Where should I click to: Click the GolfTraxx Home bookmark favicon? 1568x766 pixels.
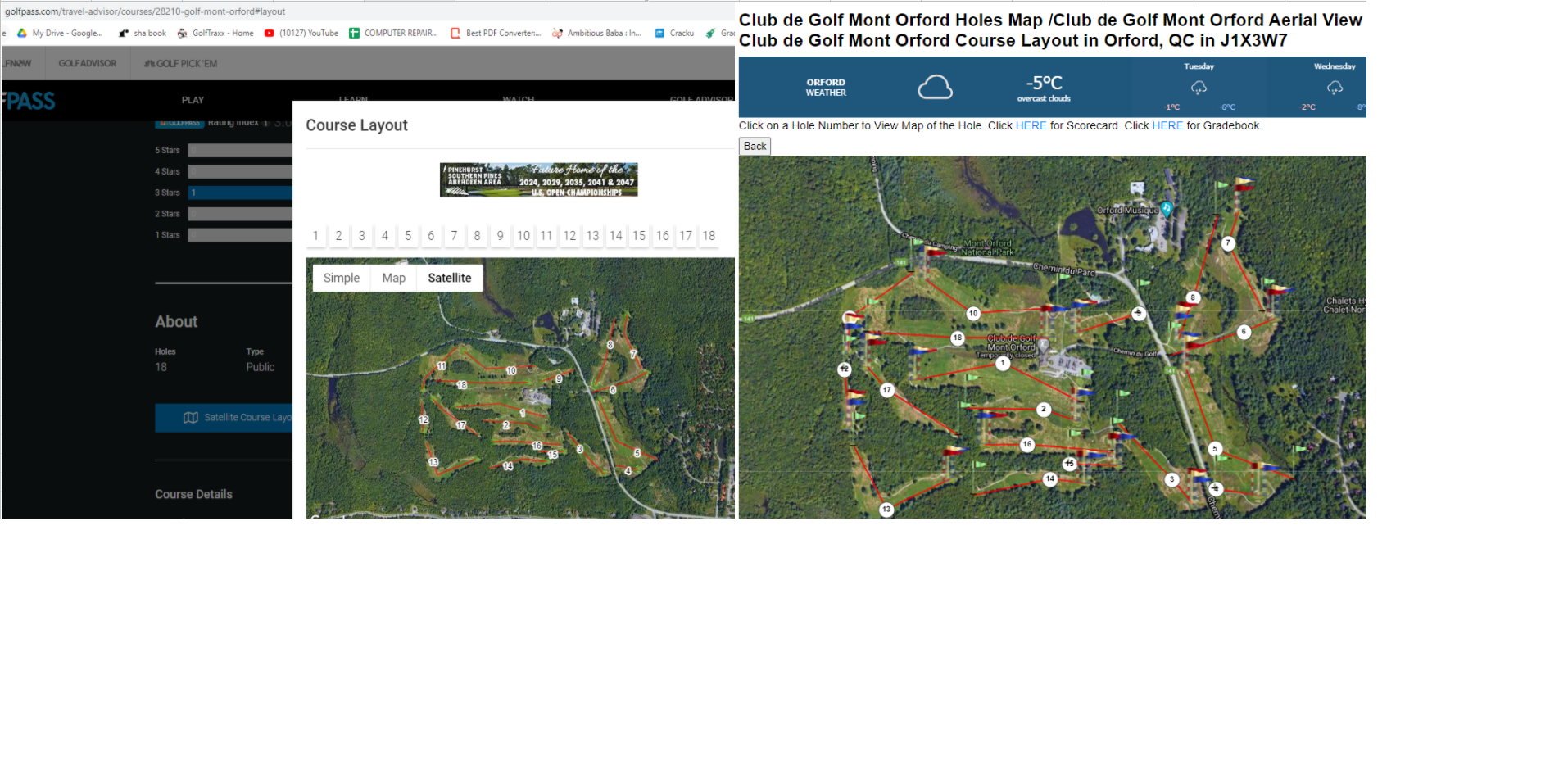click(182, 34)
